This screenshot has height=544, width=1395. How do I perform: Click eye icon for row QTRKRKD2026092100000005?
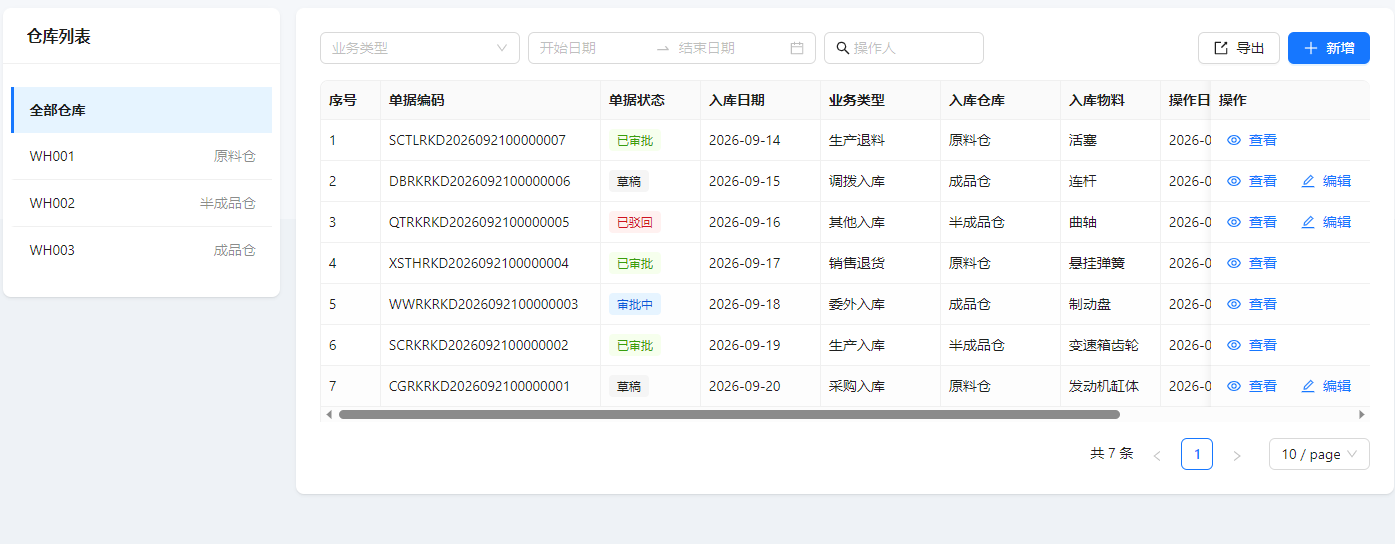[x=1234, y=222]
